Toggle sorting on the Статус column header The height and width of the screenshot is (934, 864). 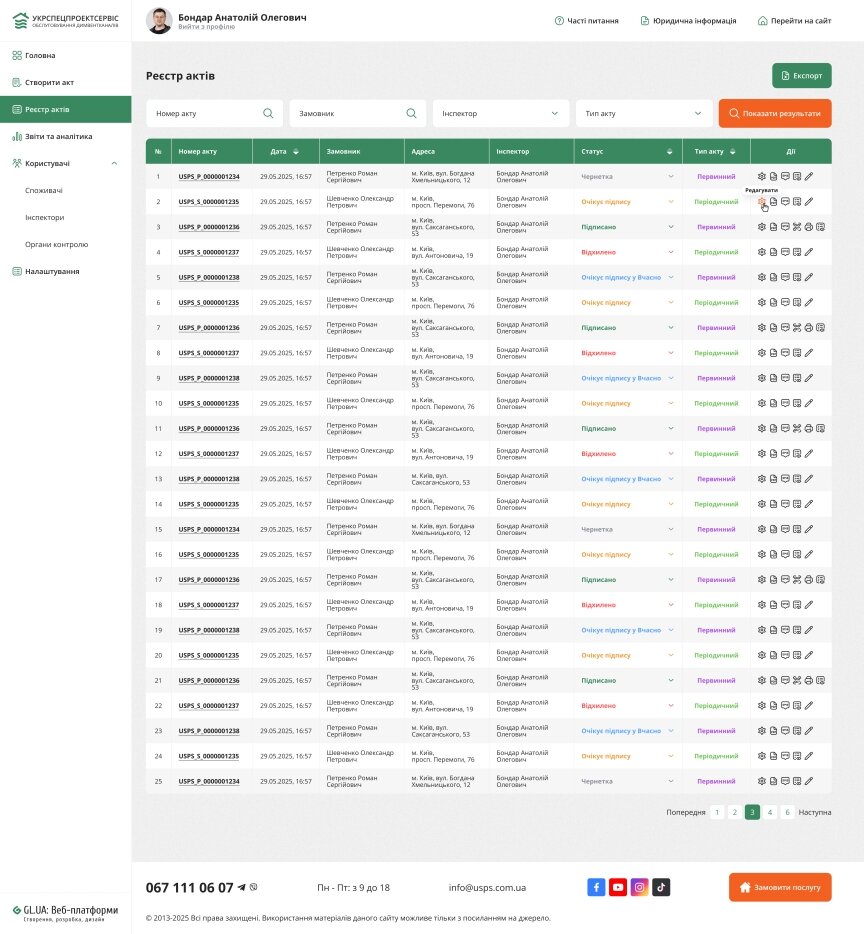[670, 151]
